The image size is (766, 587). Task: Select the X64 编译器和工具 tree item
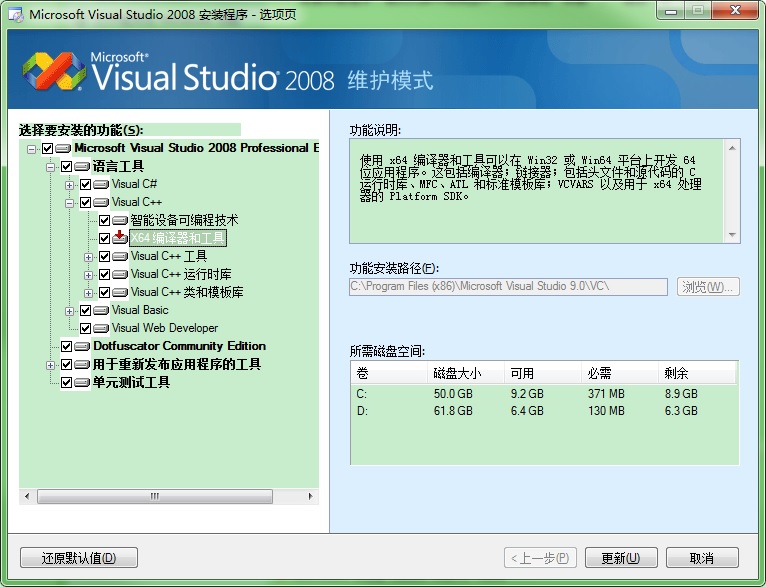178,238
